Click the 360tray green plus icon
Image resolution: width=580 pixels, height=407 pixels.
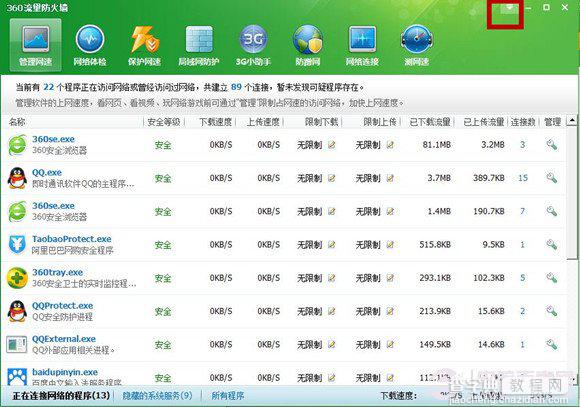17,278
